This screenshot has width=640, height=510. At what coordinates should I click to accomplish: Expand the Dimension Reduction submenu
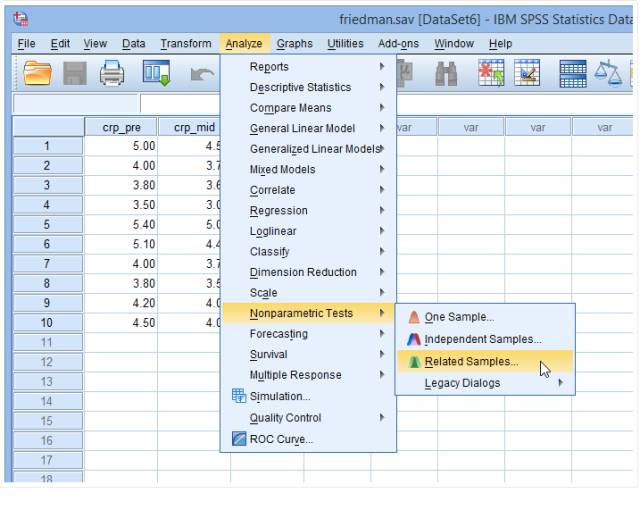(x=308, y=272)
